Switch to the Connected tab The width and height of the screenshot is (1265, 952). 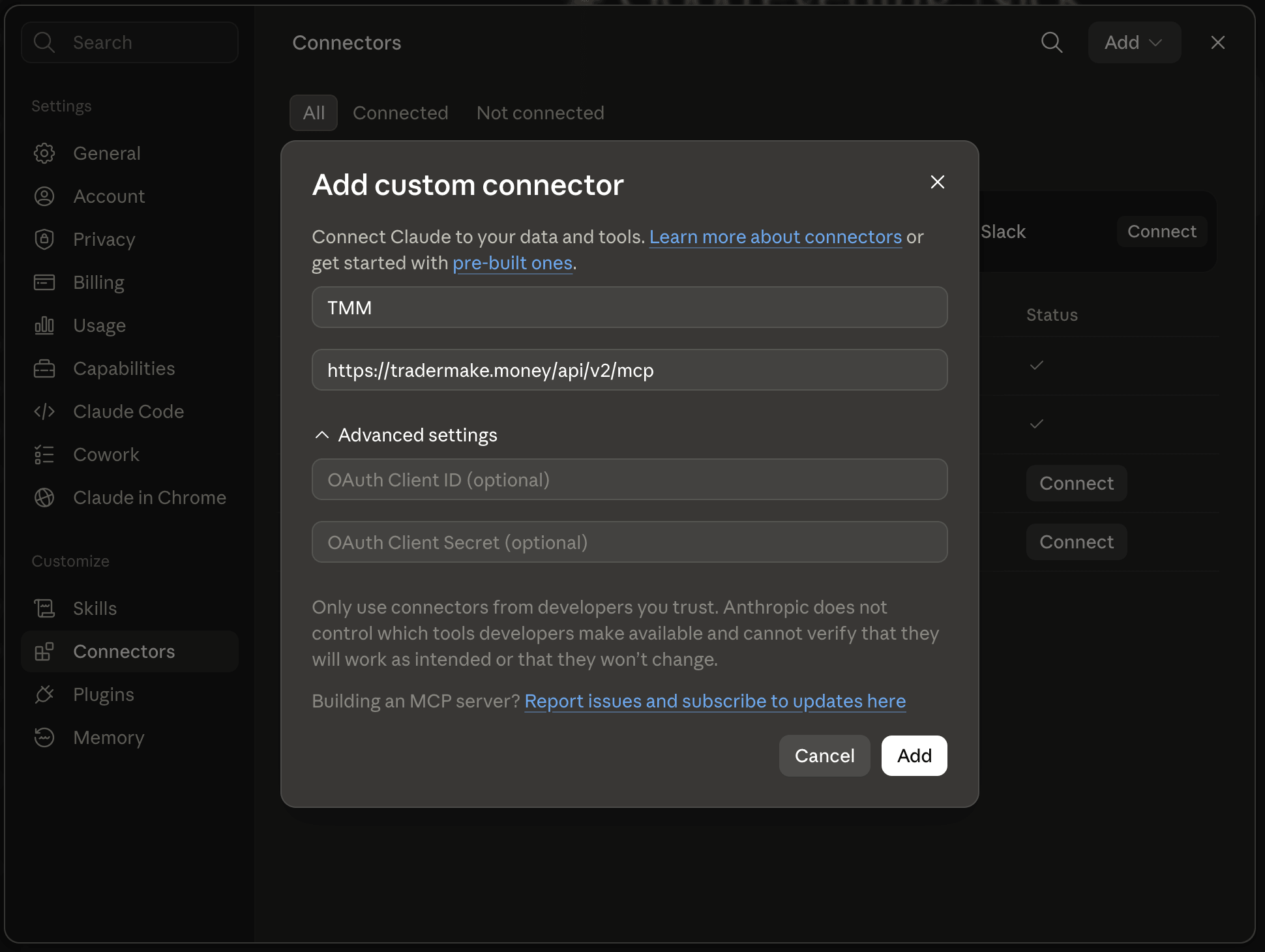(400, 113)
